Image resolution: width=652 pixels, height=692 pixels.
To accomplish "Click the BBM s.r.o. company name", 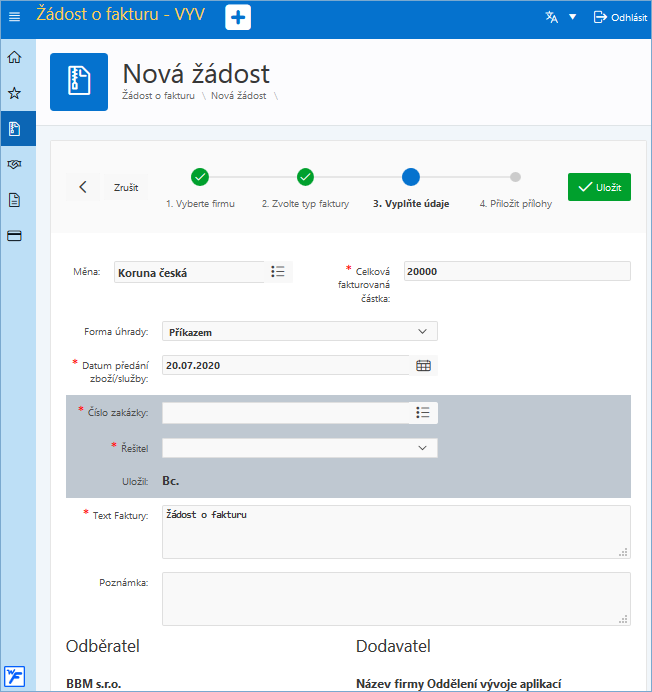I will [x=94, y=684].
